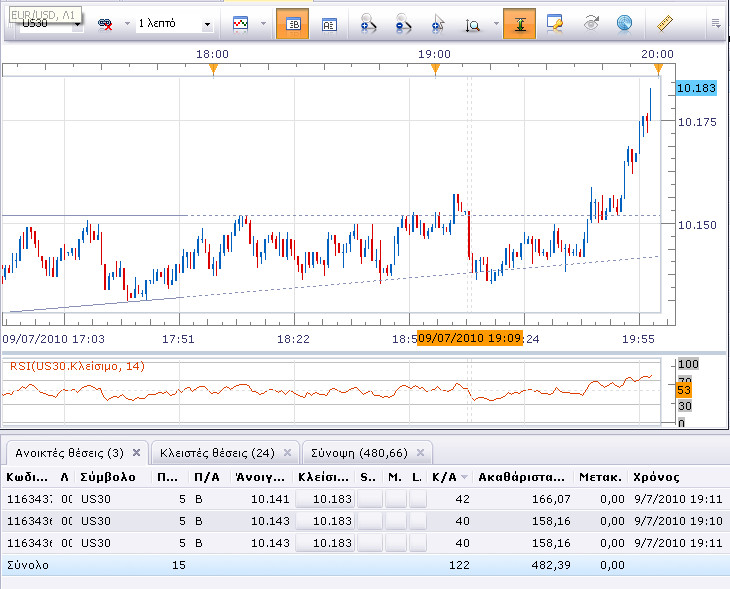Sort by Κ/Α column header
This screenshot has width=730, height=589.
444,477
